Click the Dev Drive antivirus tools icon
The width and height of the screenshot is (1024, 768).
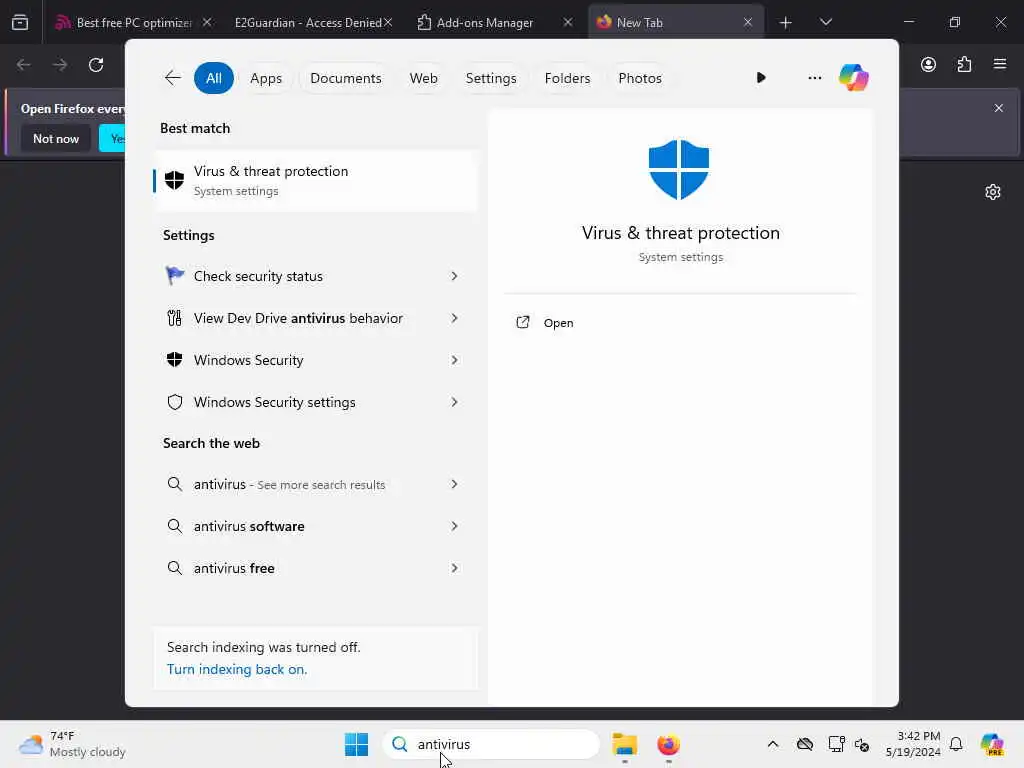click(x=174, y=318)
